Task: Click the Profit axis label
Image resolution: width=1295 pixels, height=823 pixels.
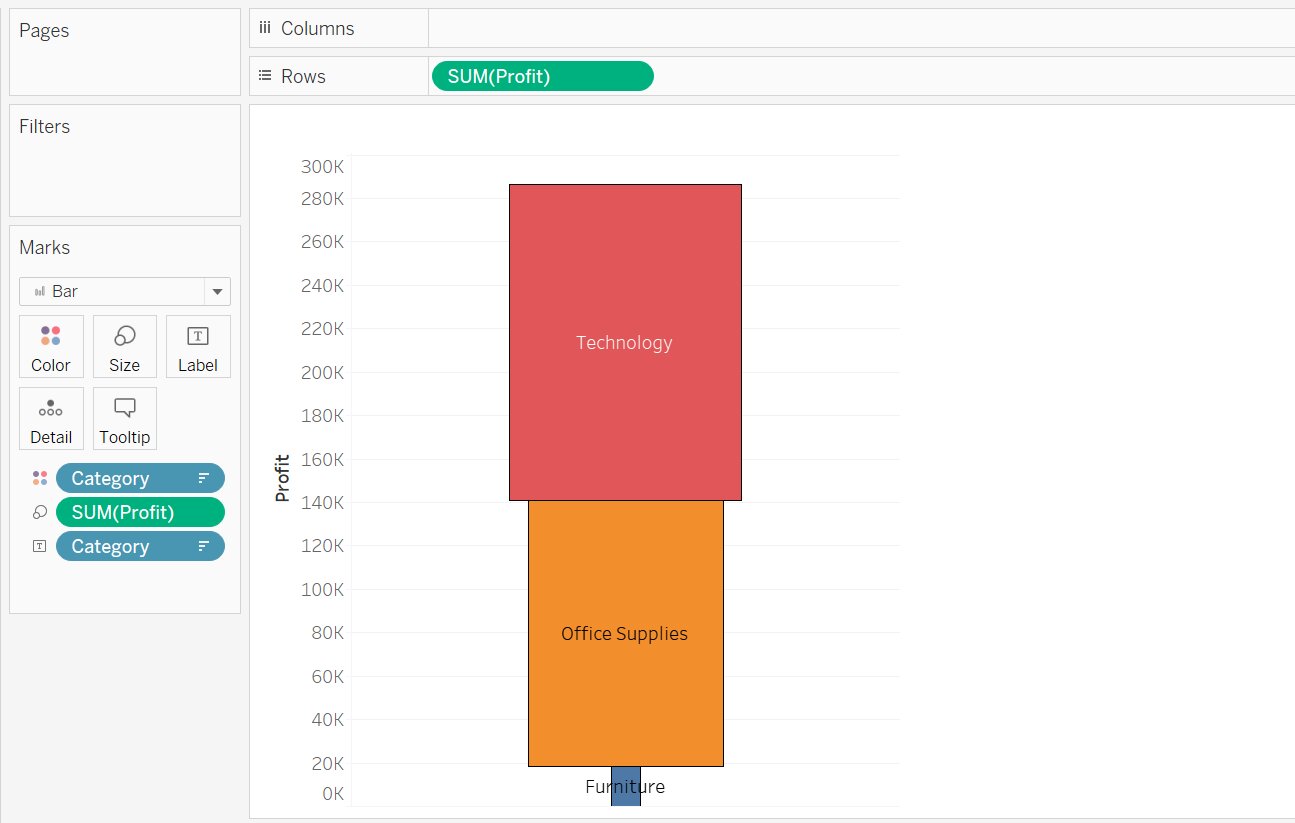Action: 281,478
